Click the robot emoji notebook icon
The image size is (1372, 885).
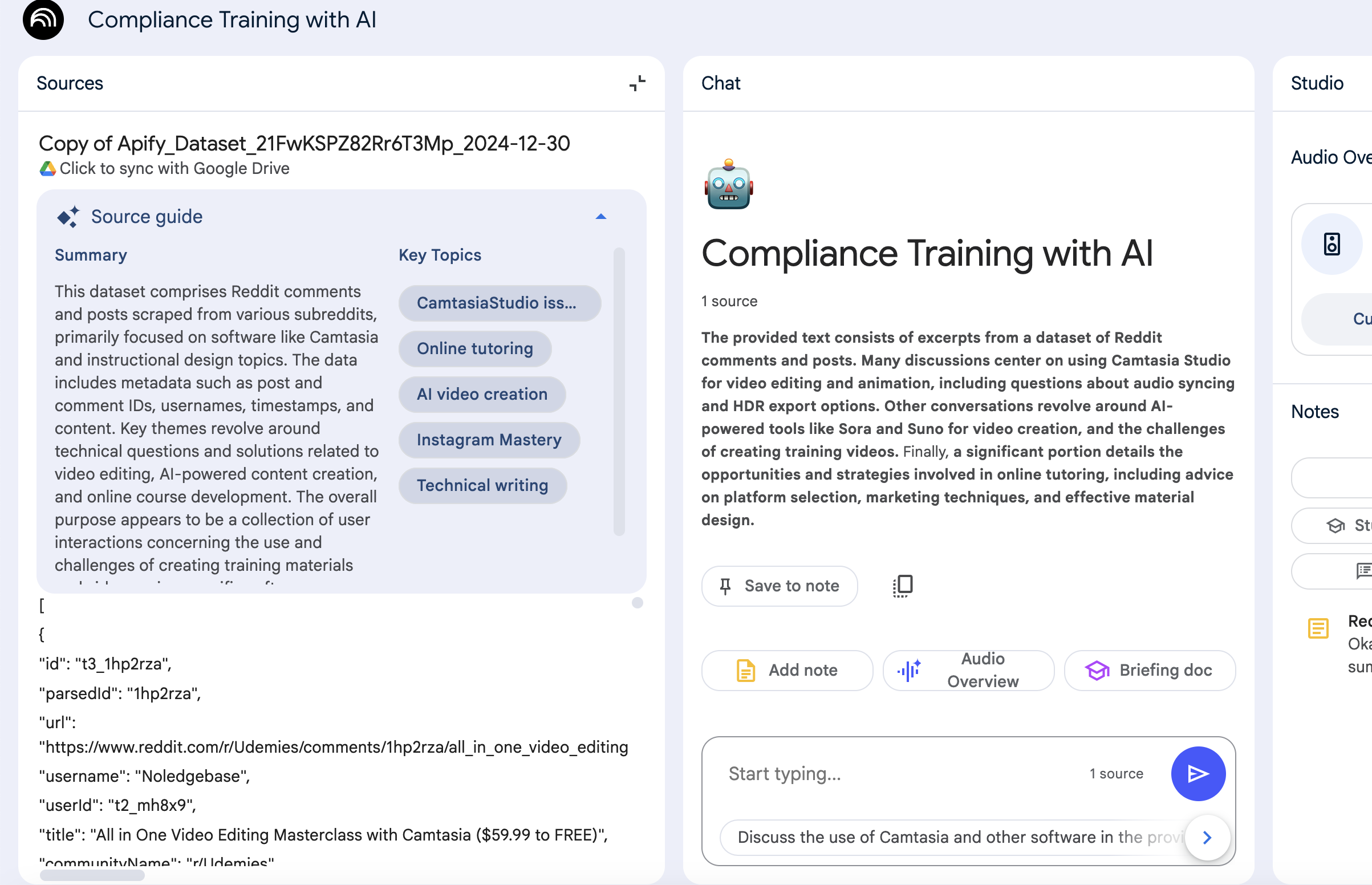(x=729, y=185)
